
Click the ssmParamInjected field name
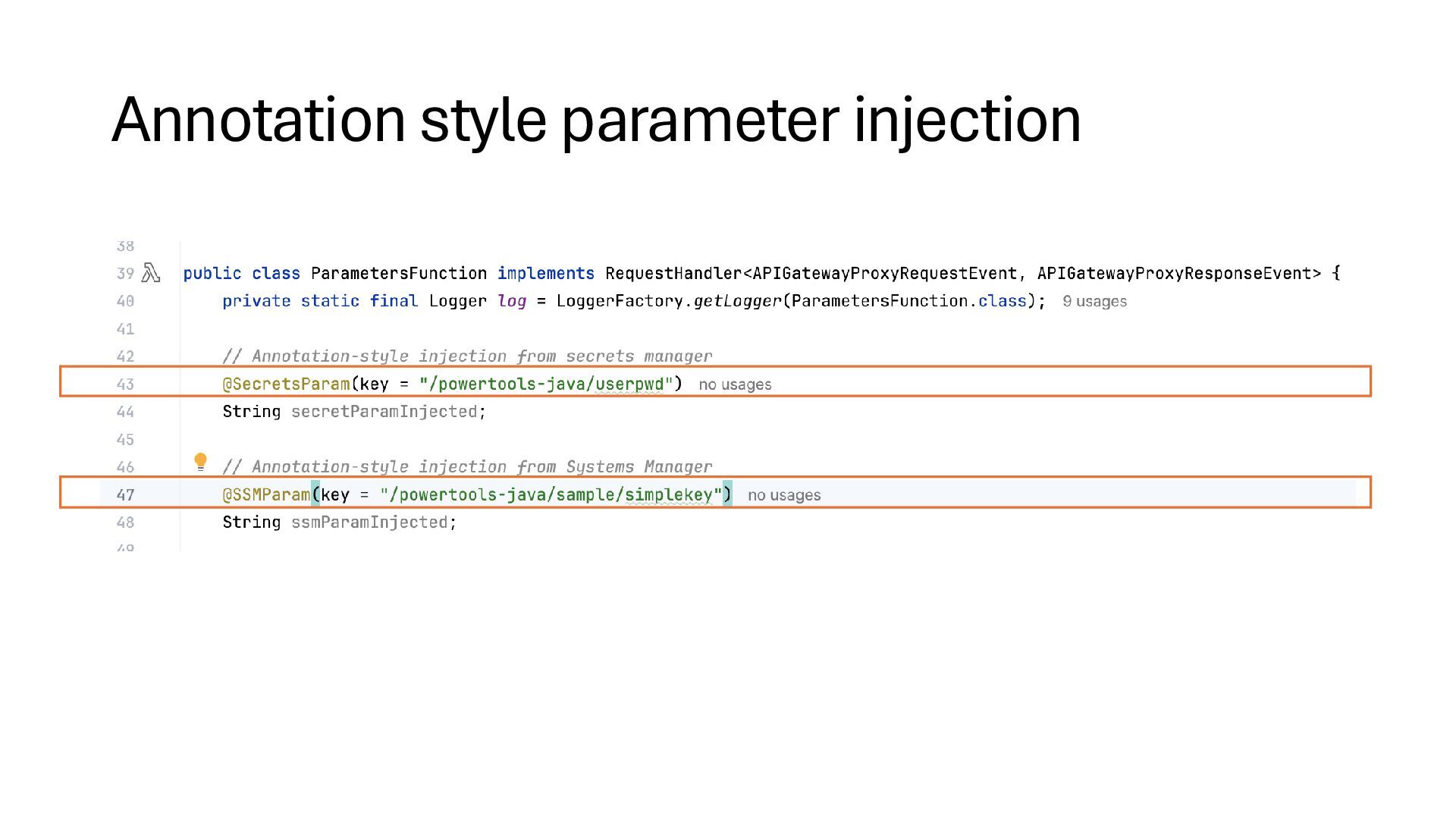tap(369, 522)
